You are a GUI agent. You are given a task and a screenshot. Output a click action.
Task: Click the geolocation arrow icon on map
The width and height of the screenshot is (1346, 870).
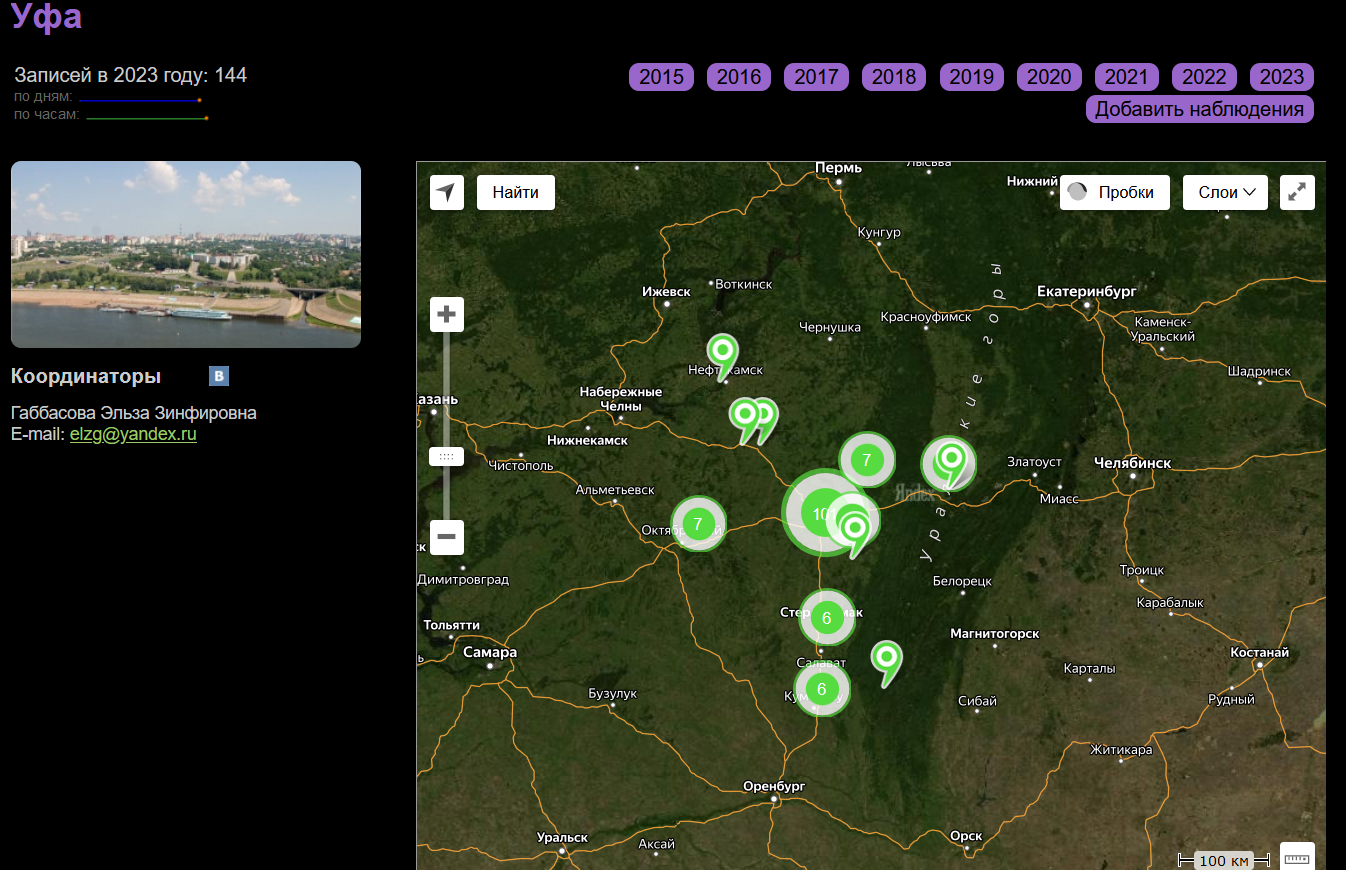[x=447, y=192]
